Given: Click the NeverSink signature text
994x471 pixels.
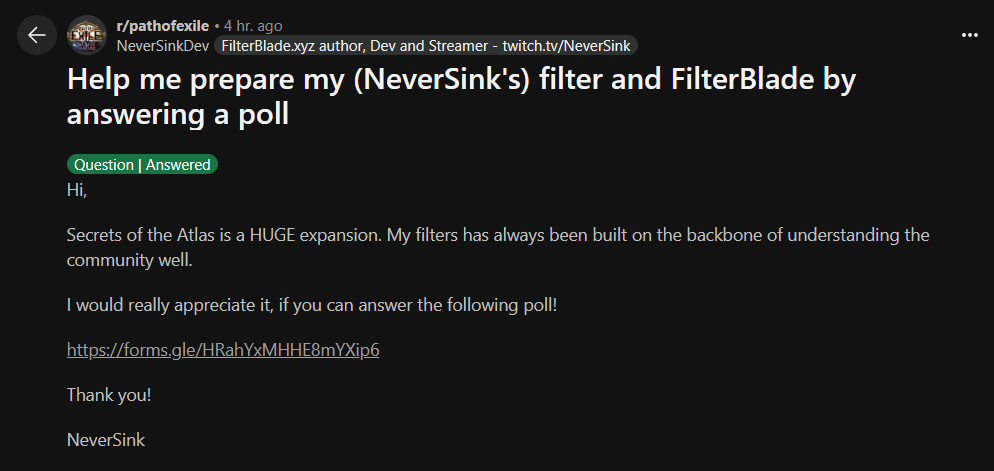Looking at the screenshot, I should (x=106, y=440).
